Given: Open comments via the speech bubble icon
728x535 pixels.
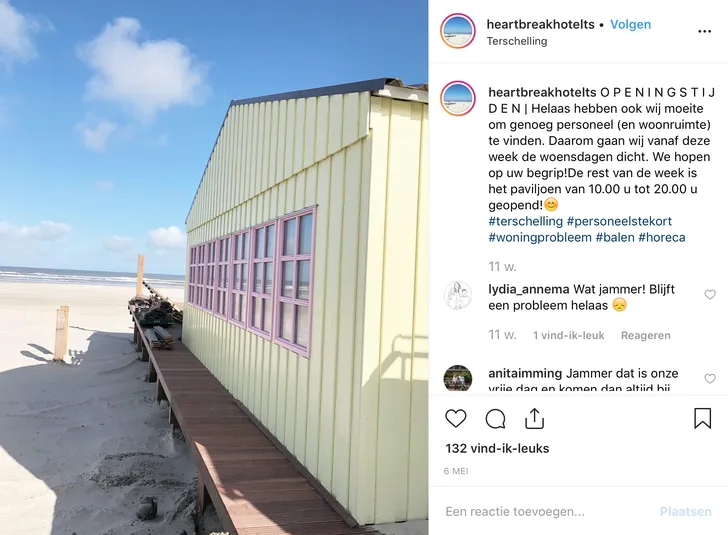Looking at the screenshot, I should [x=495, y=418].
